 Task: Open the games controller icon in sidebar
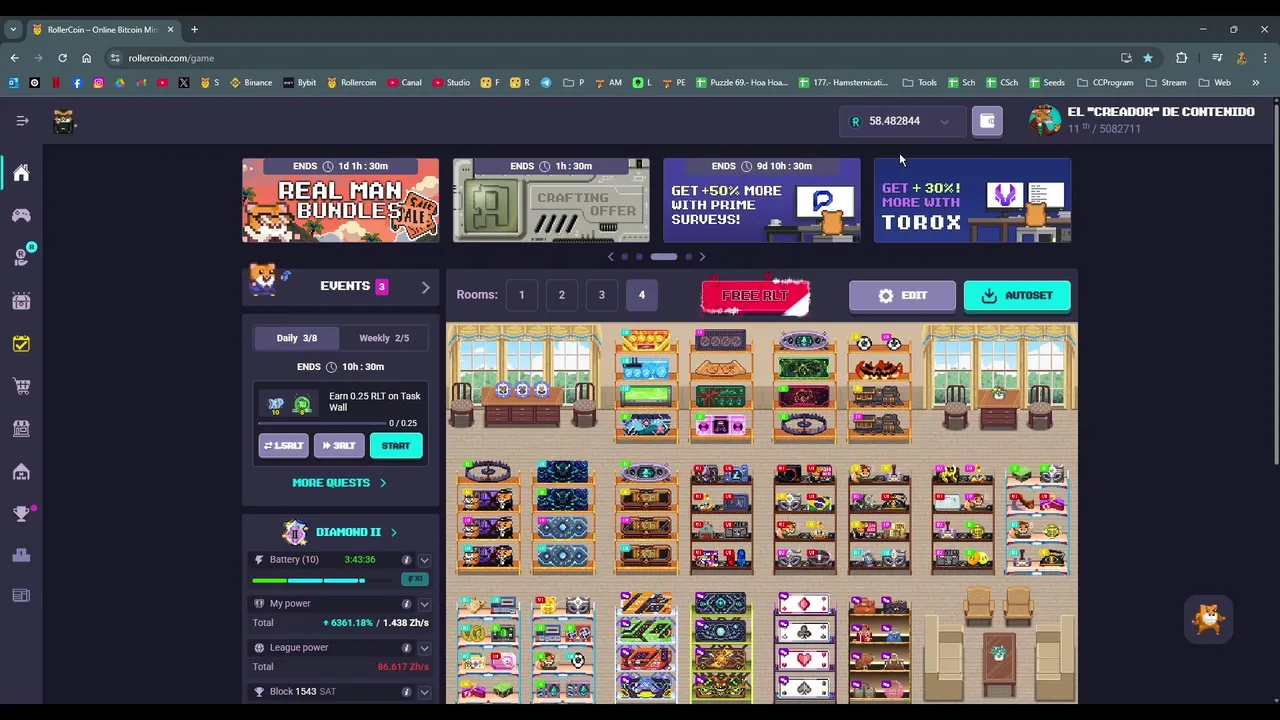click(x=21, y=215)
